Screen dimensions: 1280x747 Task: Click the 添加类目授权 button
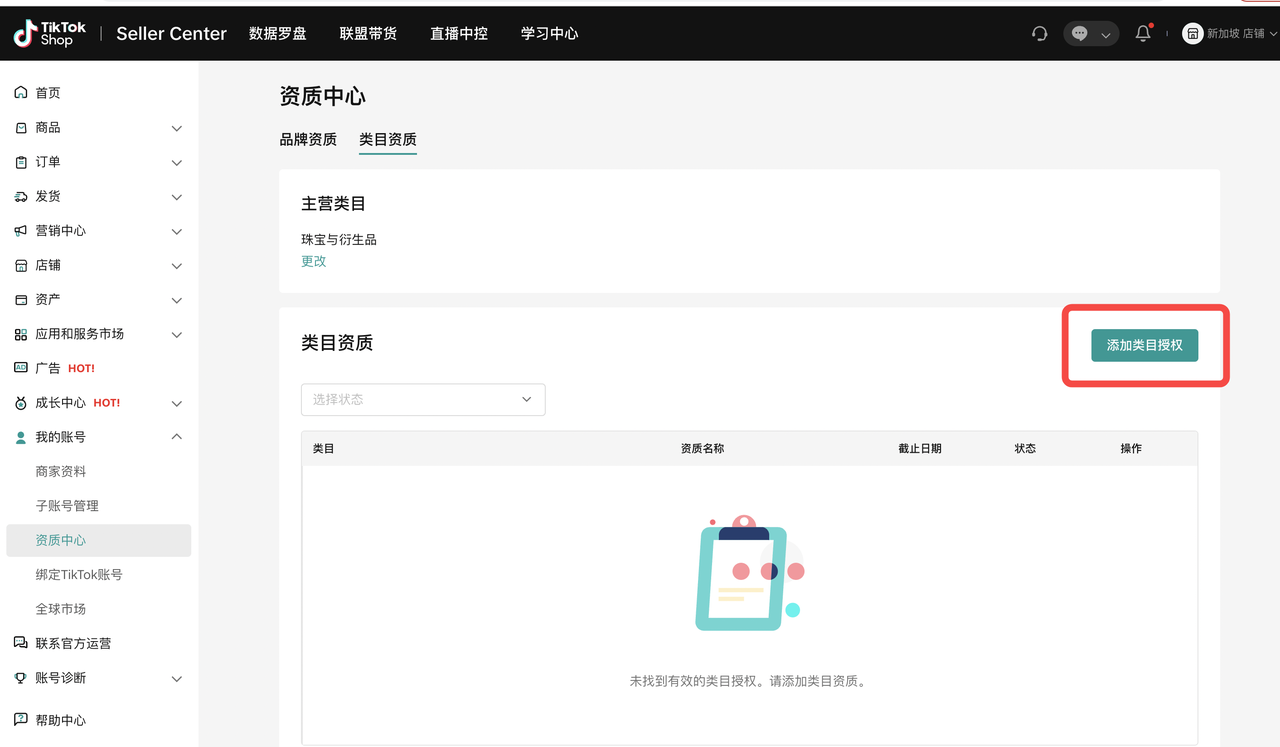point(1143,344)
